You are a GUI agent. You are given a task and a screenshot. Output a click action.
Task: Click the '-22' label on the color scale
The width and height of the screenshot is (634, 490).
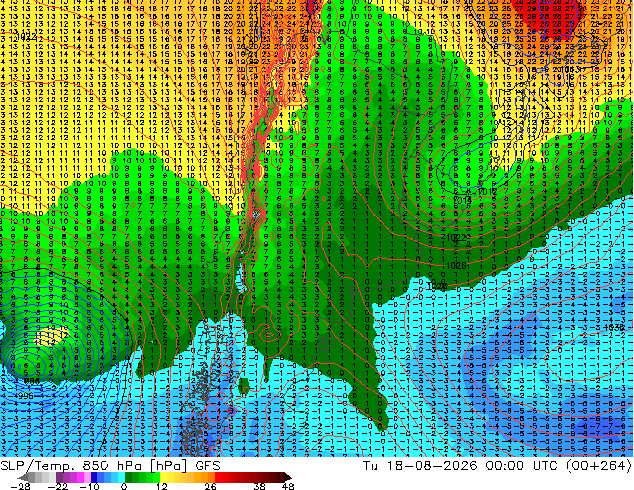57,486
